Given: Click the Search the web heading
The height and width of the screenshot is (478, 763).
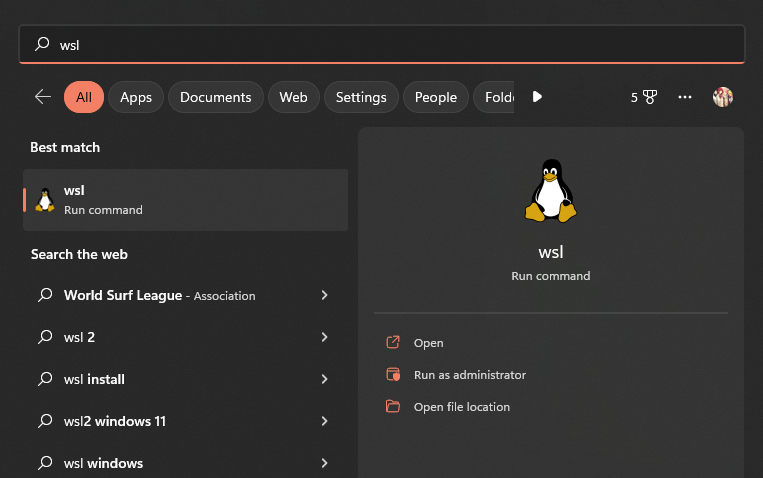Looking at the screenshot, I should 79,254.
